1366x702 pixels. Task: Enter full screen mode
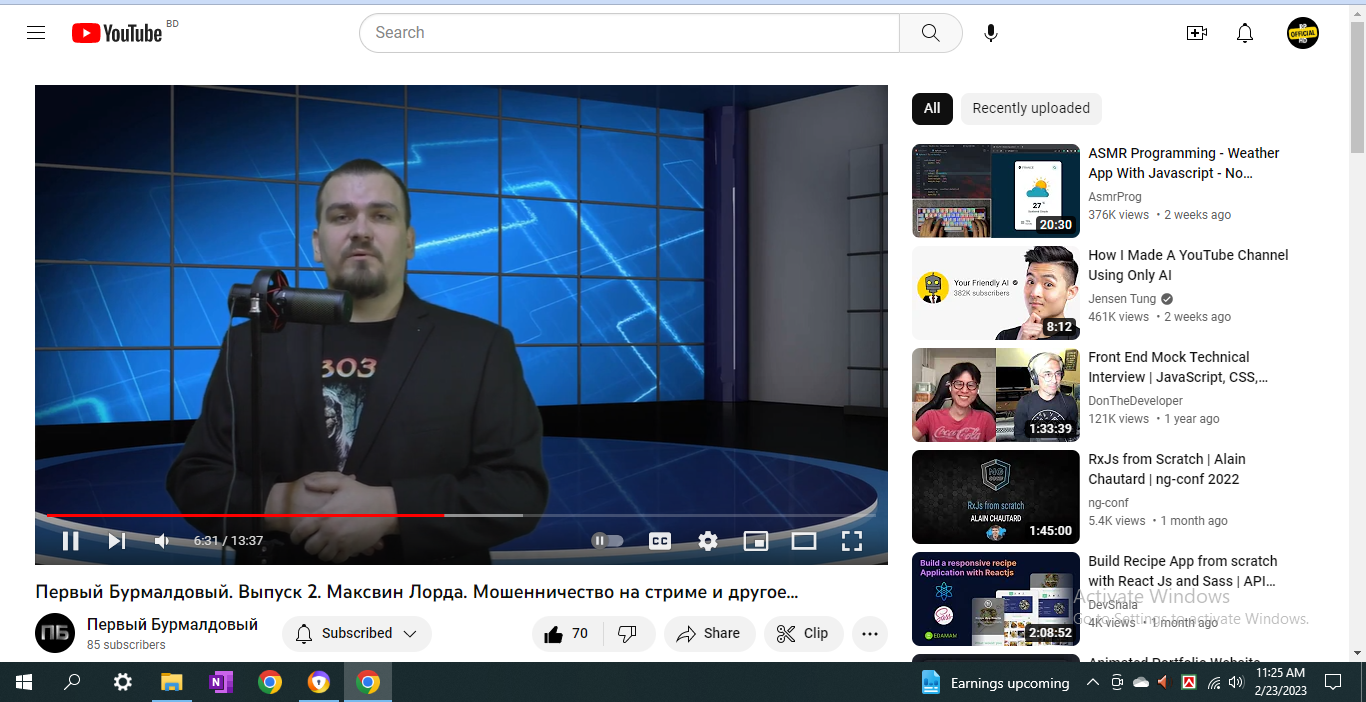(x=852, y=541)
